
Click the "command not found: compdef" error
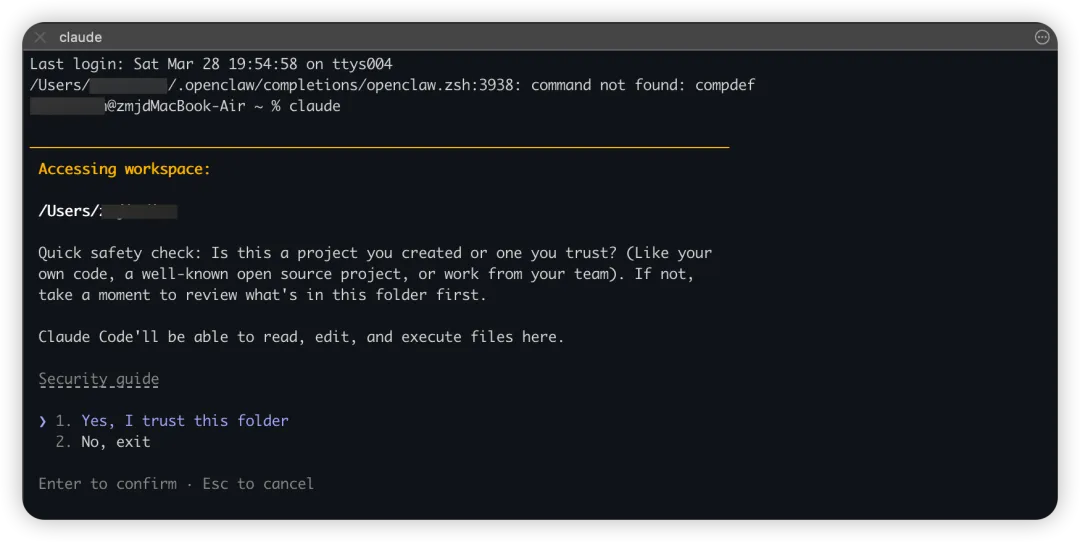click(643, 85)
